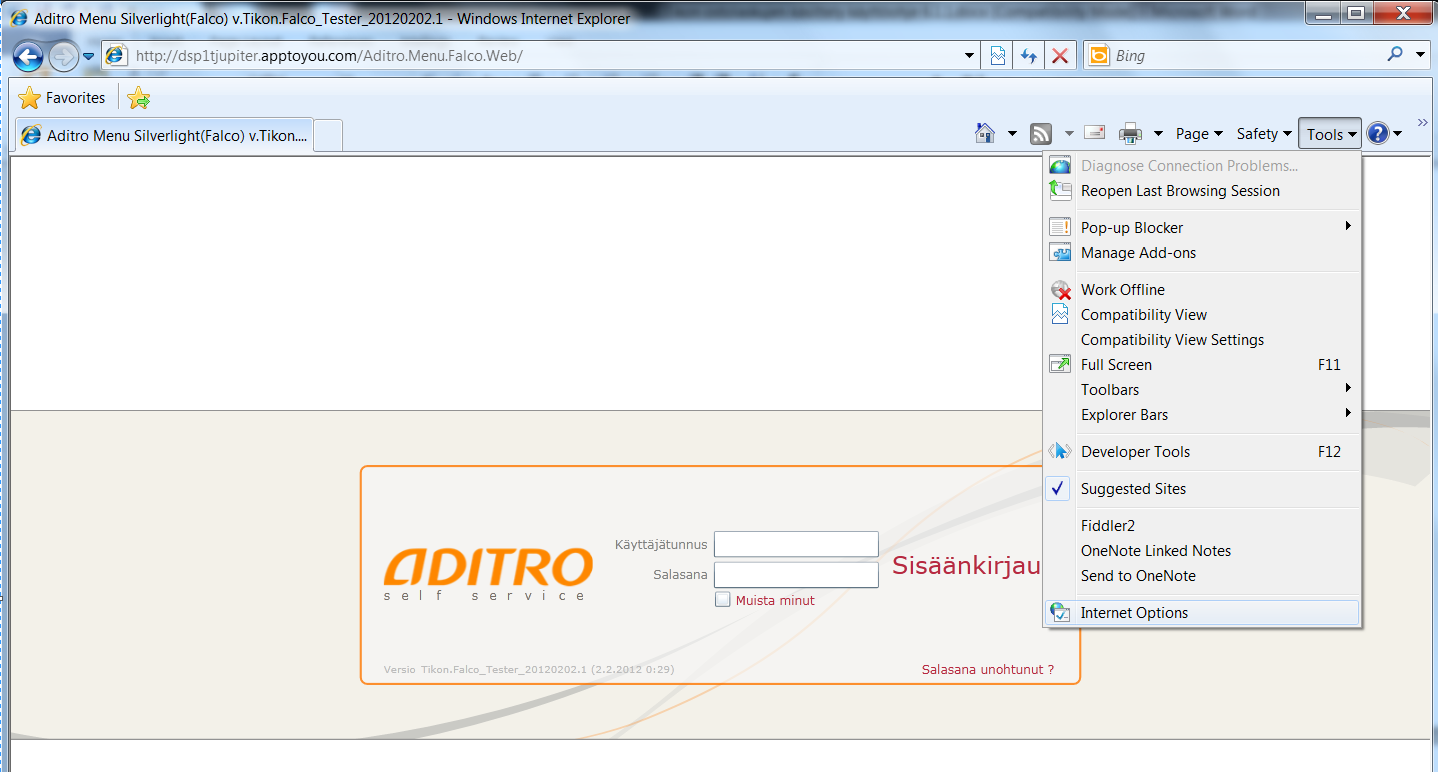Open the Favorites star button
1438x772 pixels.
point(62,98)
